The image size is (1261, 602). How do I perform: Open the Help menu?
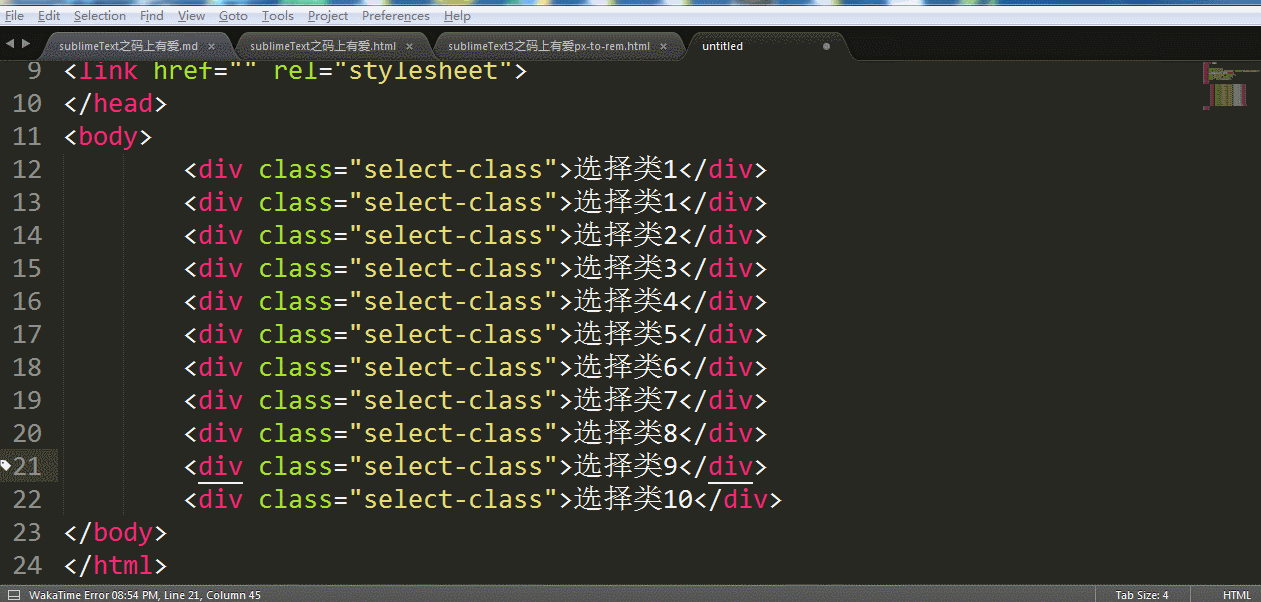[457, 16]
